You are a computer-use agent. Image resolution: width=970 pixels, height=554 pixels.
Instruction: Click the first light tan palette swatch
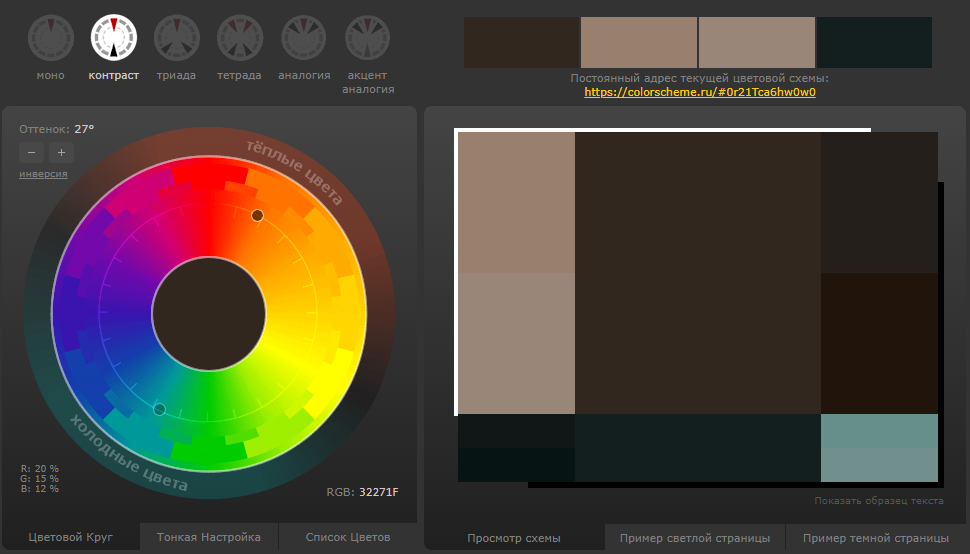(639, 42)
